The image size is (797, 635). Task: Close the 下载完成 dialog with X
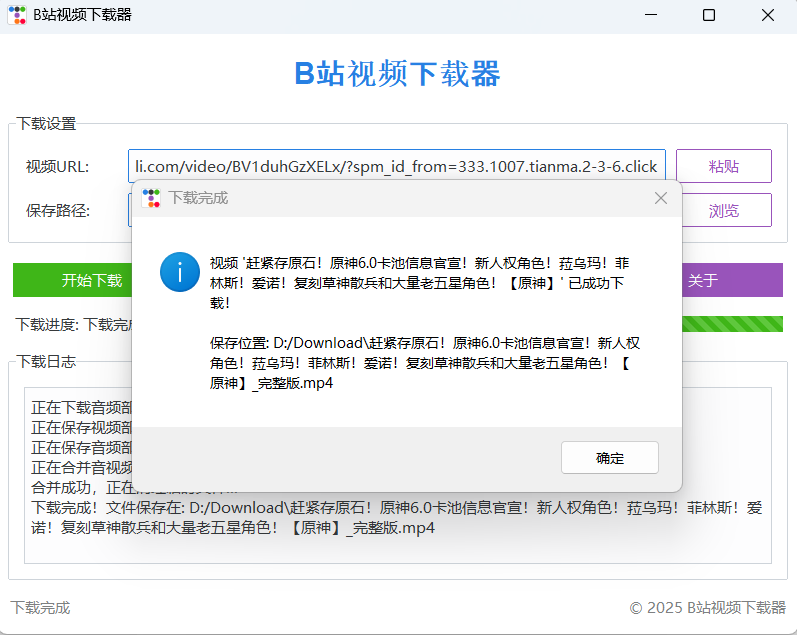click(661, 198)
